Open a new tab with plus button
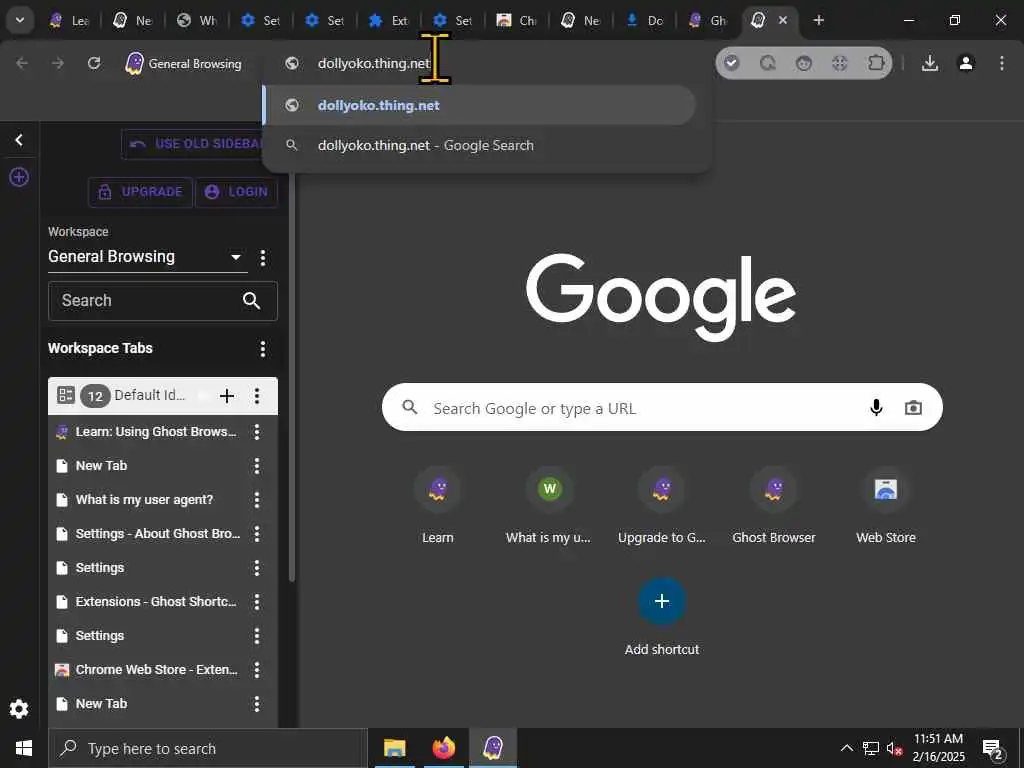The height and width of the screenshot is (768, 1024). [x=818, y=20]
